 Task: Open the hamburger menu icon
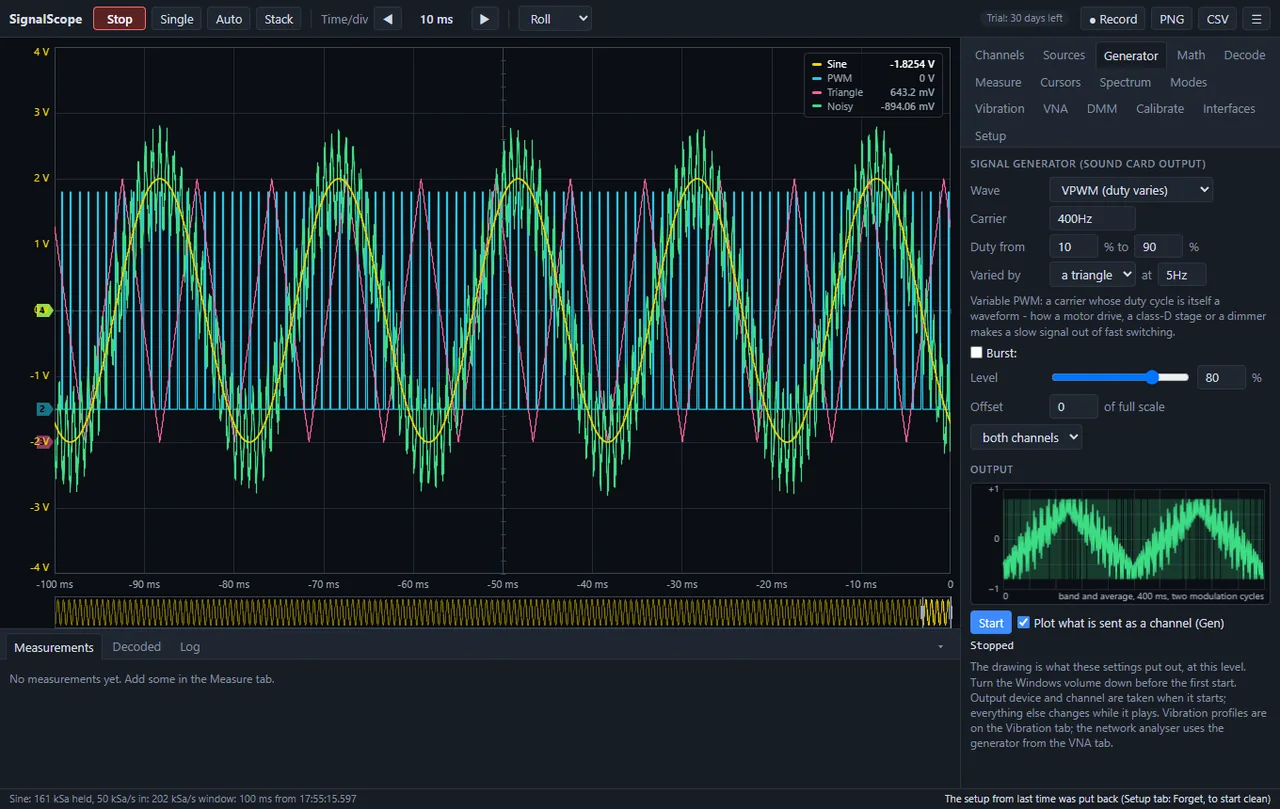click(x=1256, y=19)
